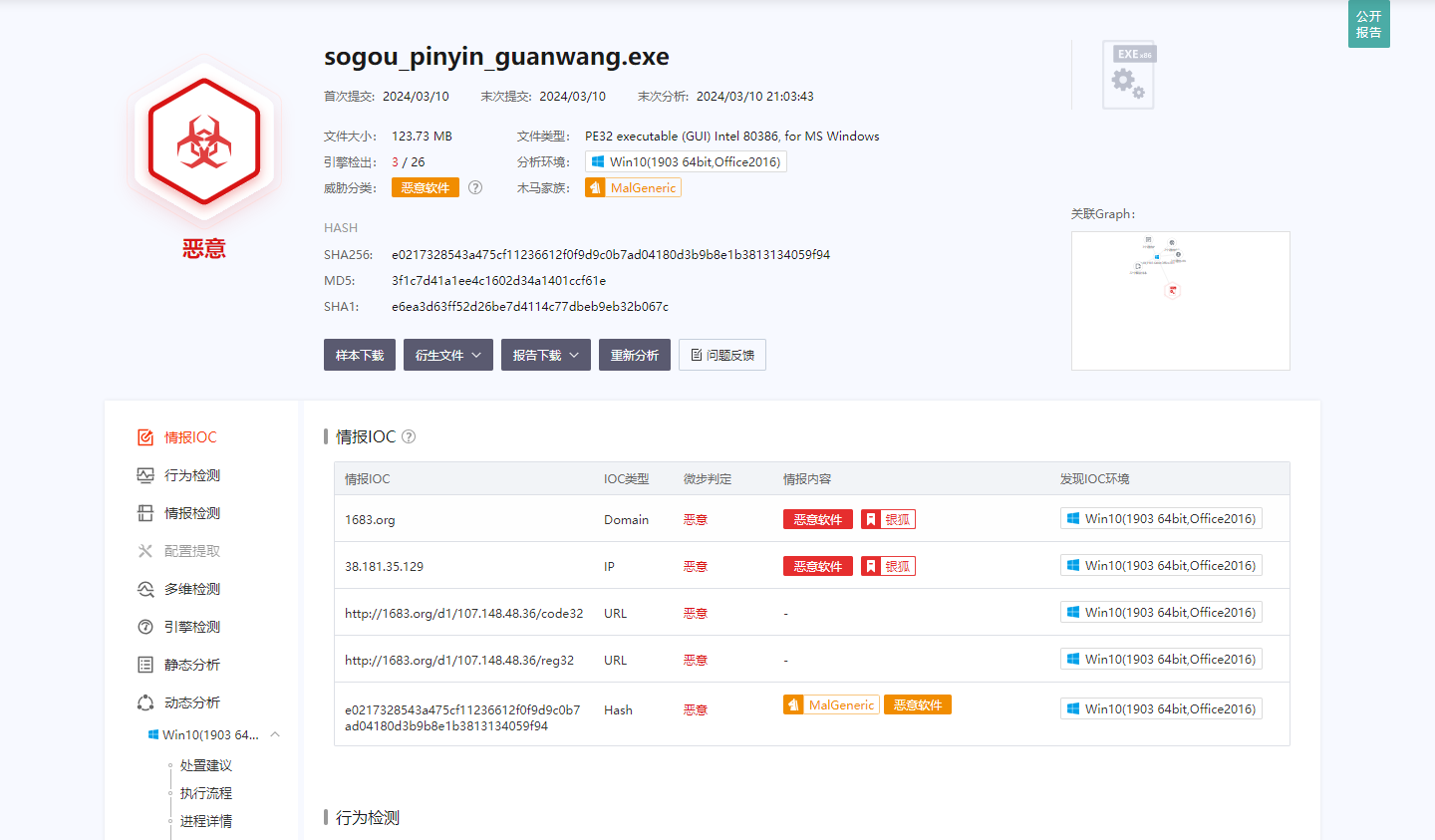Click the 情报检测 sidebar icon
Screen dimensions: 1435x840
pyautogui.click(x=145, y=513)
